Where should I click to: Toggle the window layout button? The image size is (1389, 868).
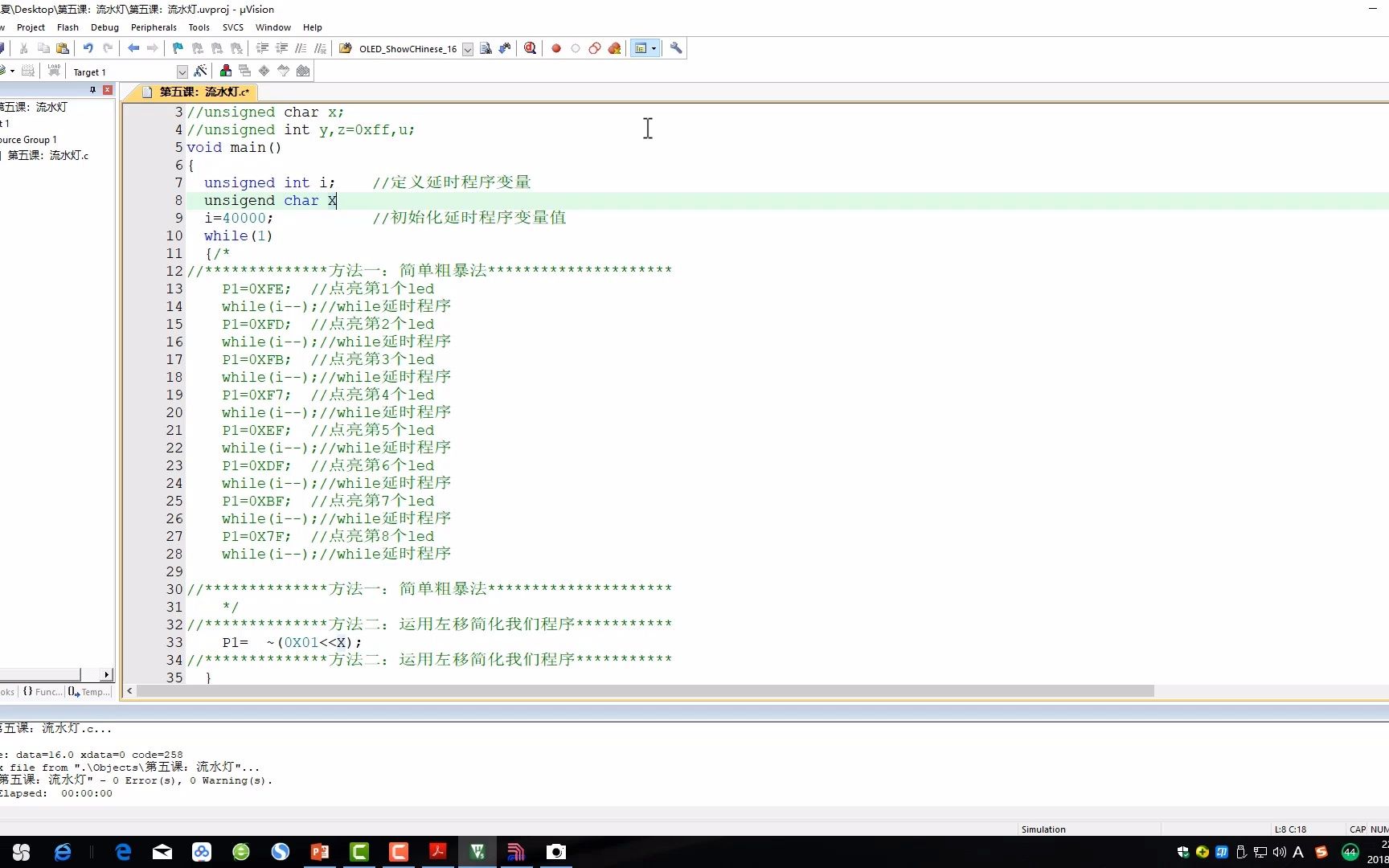(x=641, y=48)
